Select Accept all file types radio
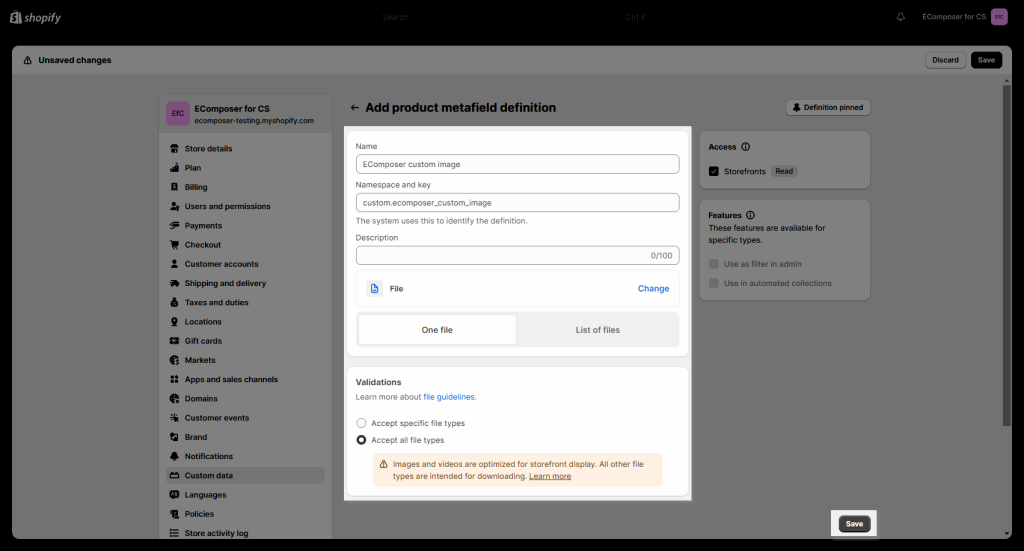The width and height of the screenshot is (1024, 551). (361, 441)
